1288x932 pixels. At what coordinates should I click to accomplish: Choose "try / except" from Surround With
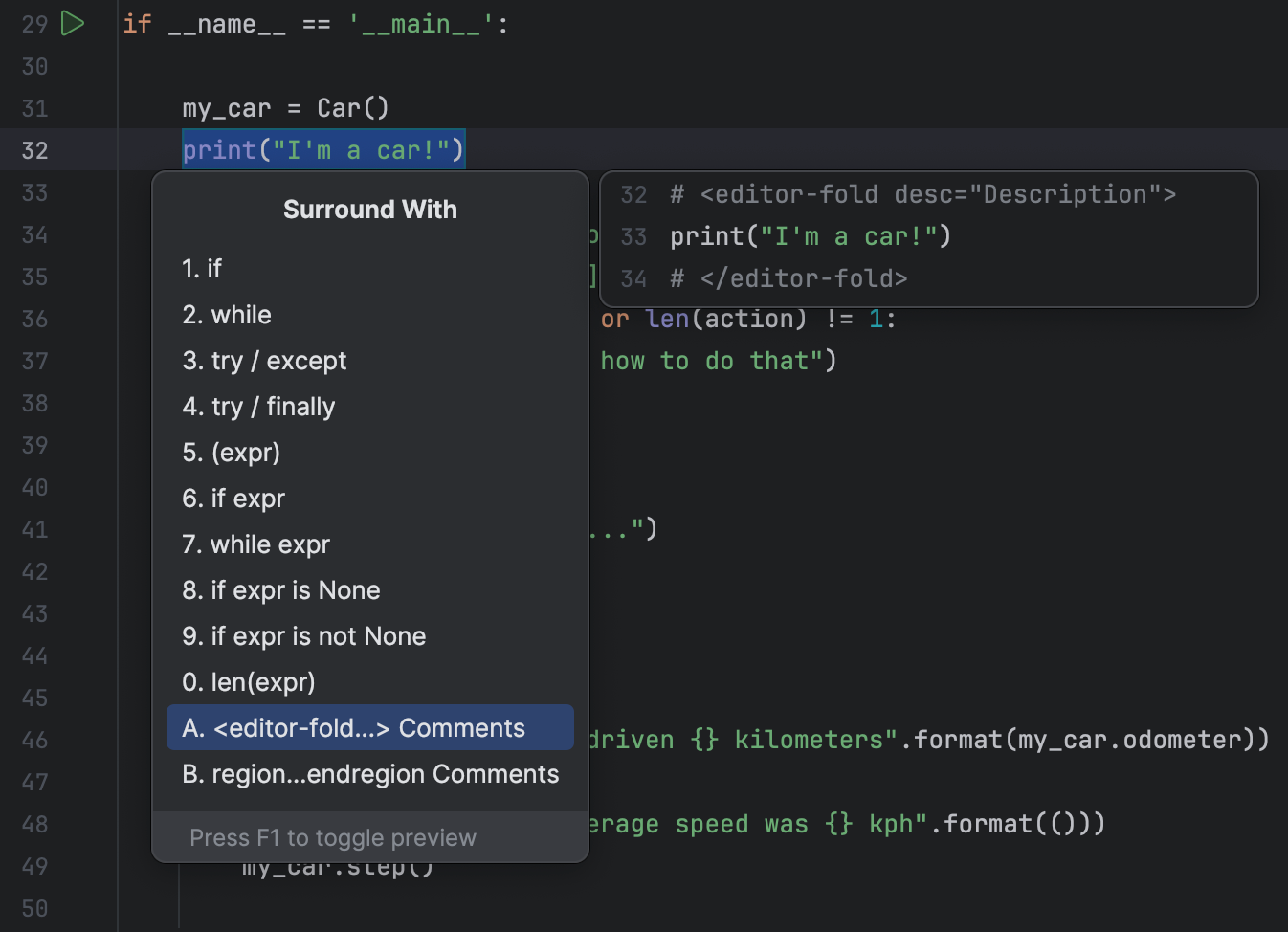264,360
